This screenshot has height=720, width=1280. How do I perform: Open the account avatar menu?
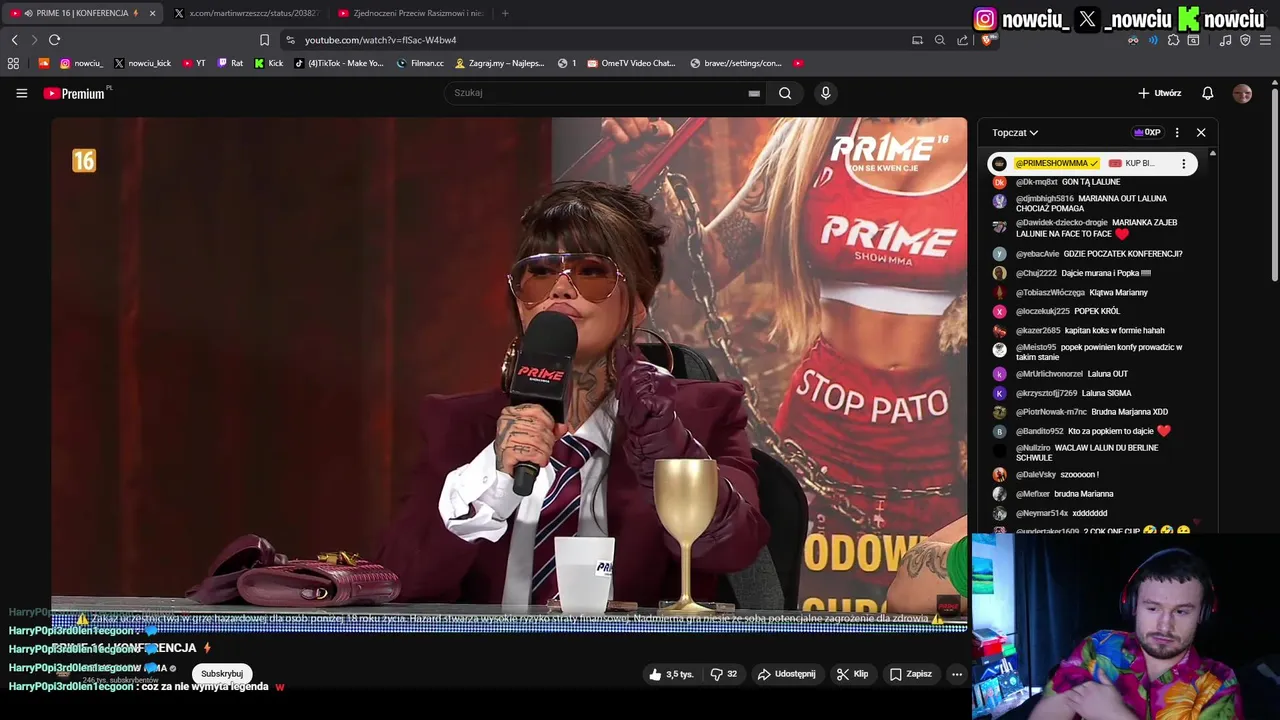pyautogui.click(x=1242, y=93)
